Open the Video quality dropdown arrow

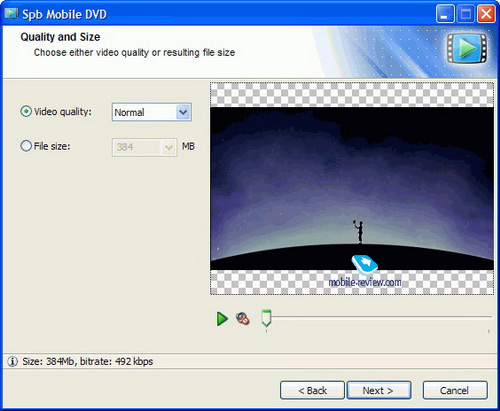(x=183, y=112)
